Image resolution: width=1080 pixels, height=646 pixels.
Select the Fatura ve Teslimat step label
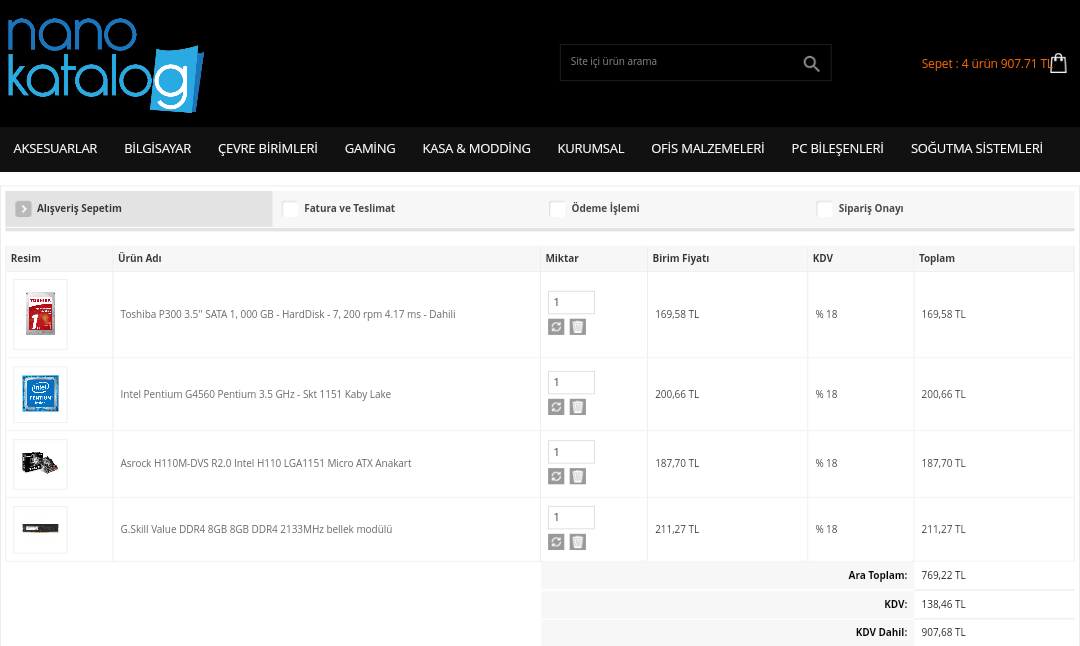(349, 208)
